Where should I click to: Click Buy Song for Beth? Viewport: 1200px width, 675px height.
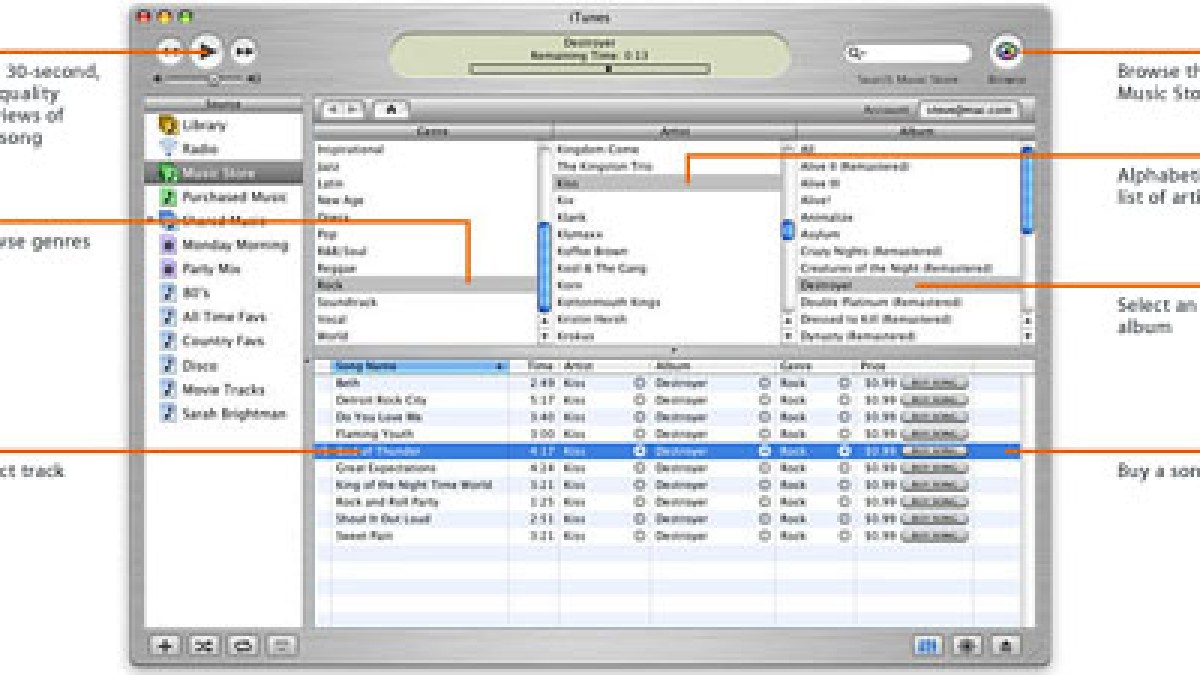tap(934, 383)
